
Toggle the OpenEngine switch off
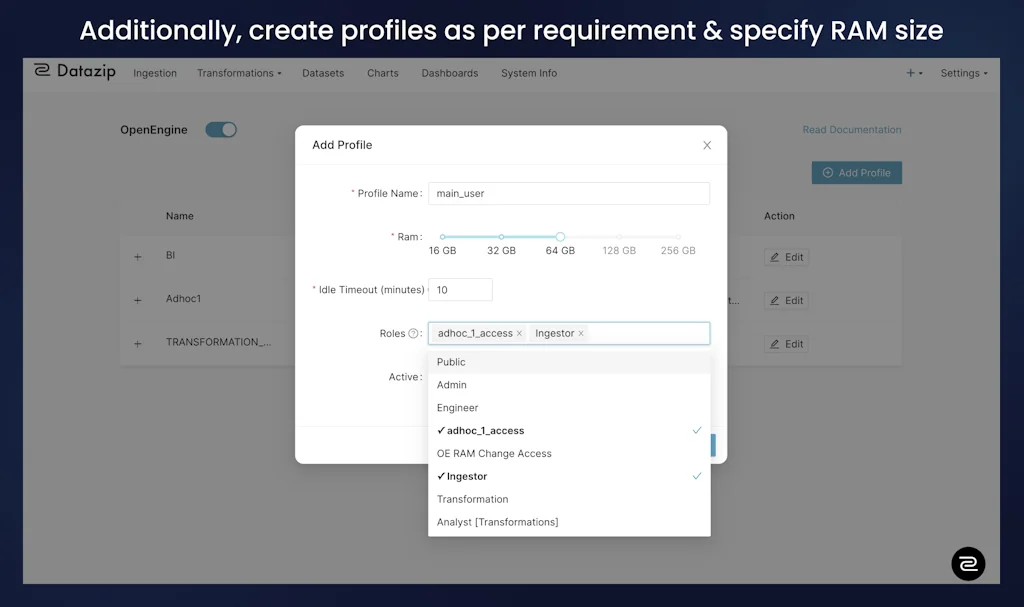[x=220, y=129]
